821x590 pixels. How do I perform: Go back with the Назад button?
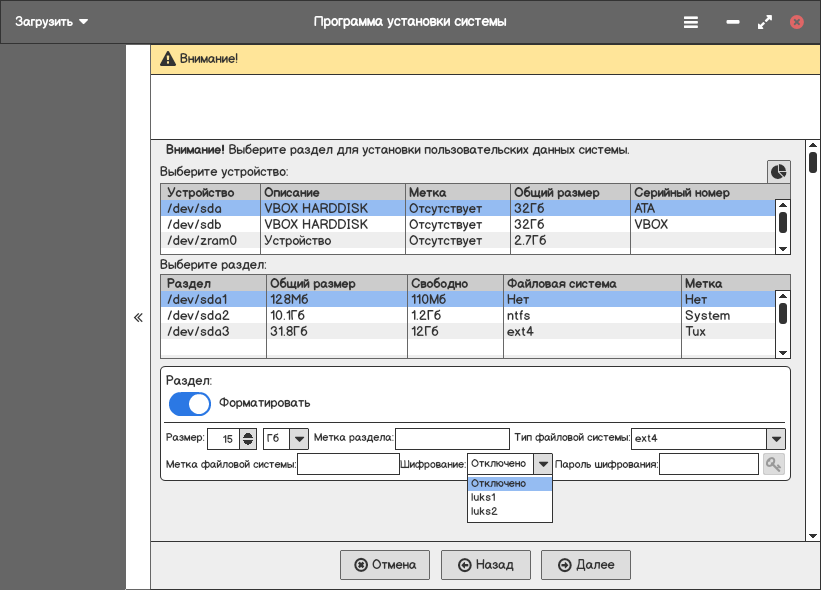click(485, 565)
